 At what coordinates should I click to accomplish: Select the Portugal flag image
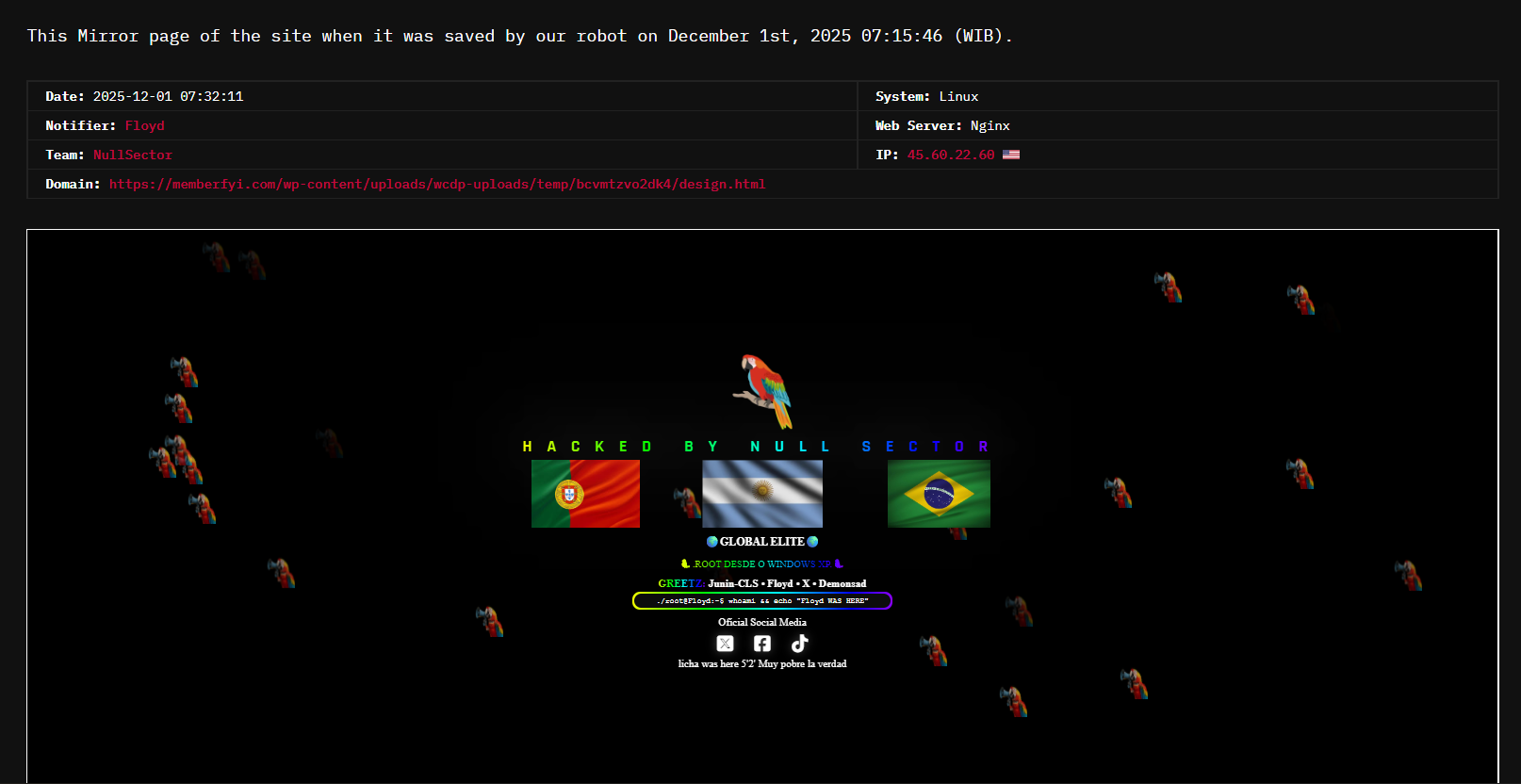[585, 494]
